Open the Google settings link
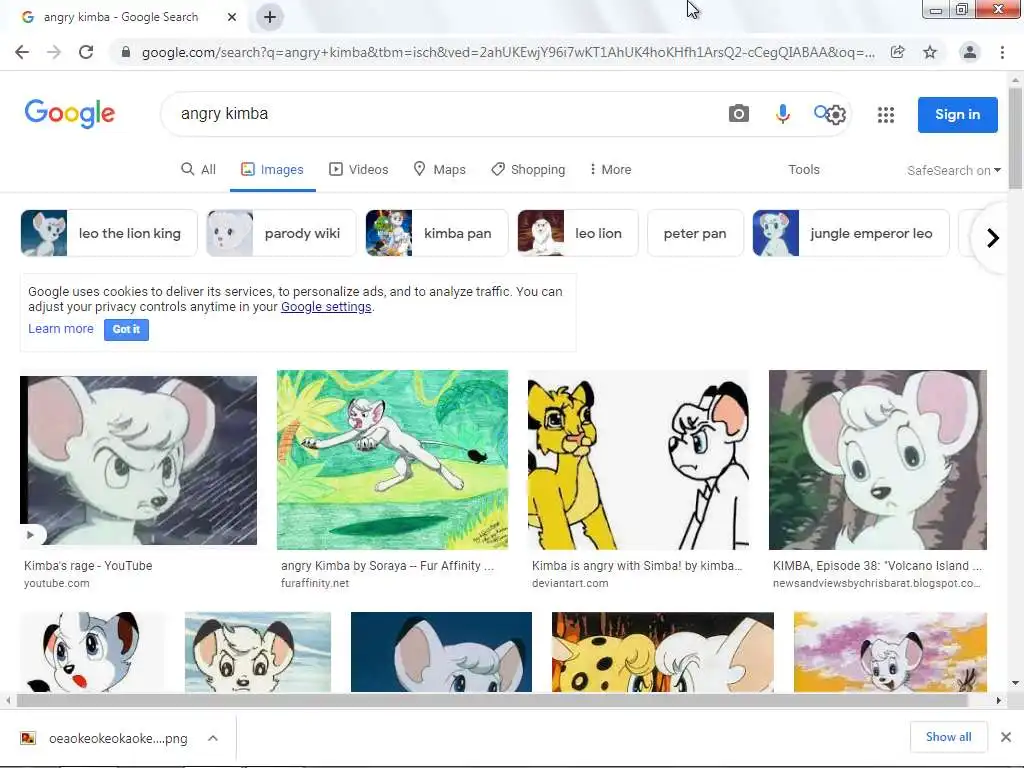The image size is (1024, 768). tap(326, 307)
